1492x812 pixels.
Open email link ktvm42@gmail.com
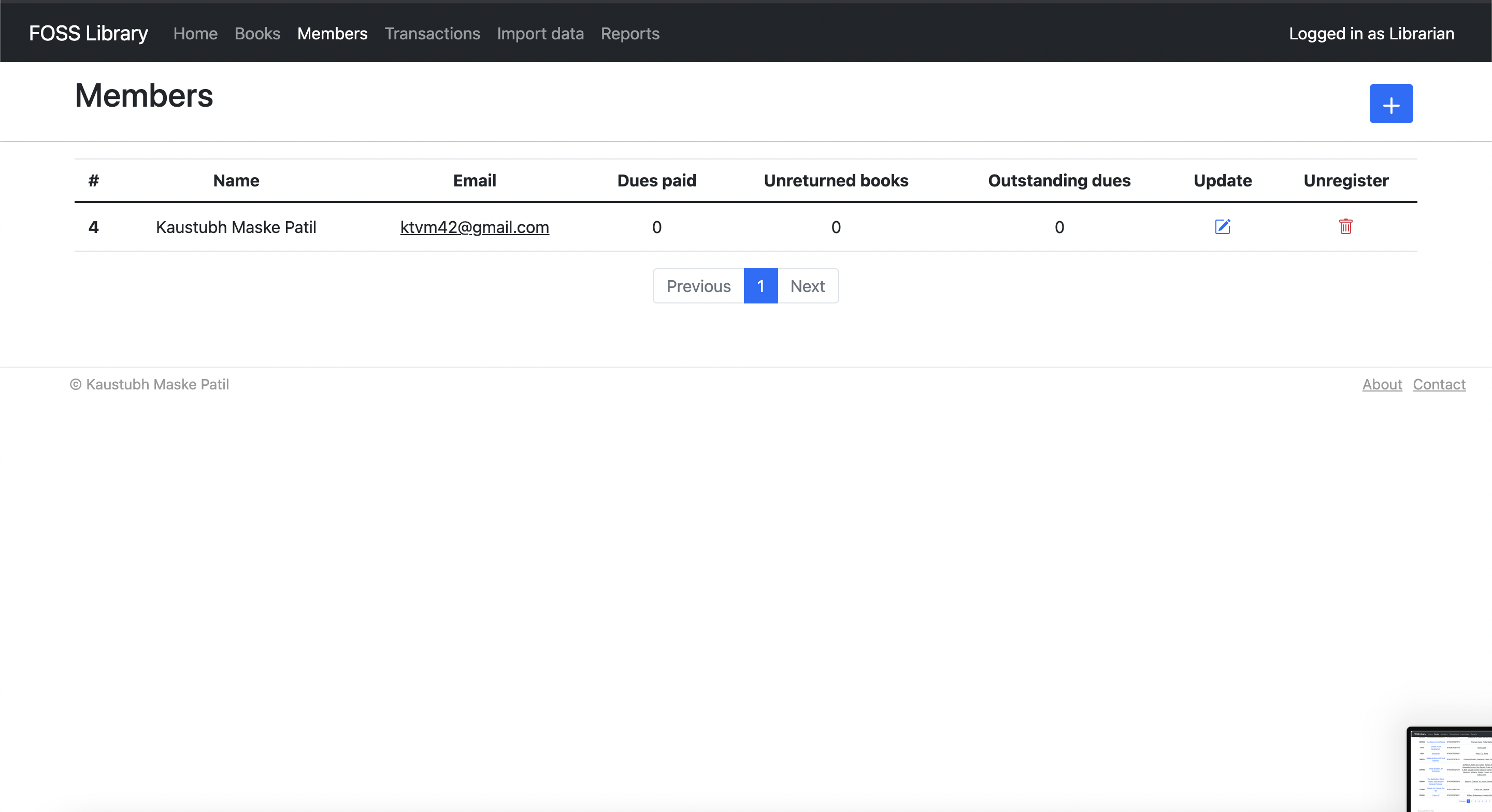pyautogui.click(x=474, y=227)
